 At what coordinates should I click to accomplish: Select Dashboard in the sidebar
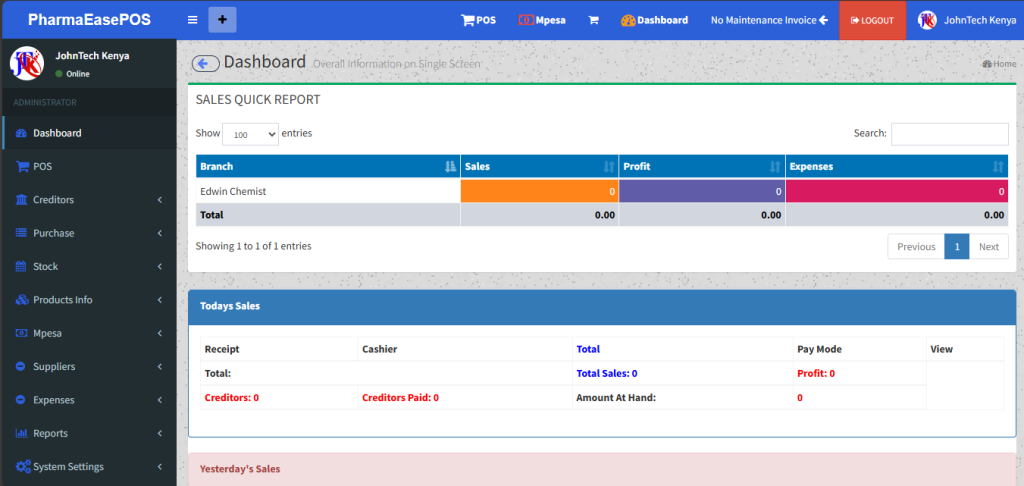57,133
